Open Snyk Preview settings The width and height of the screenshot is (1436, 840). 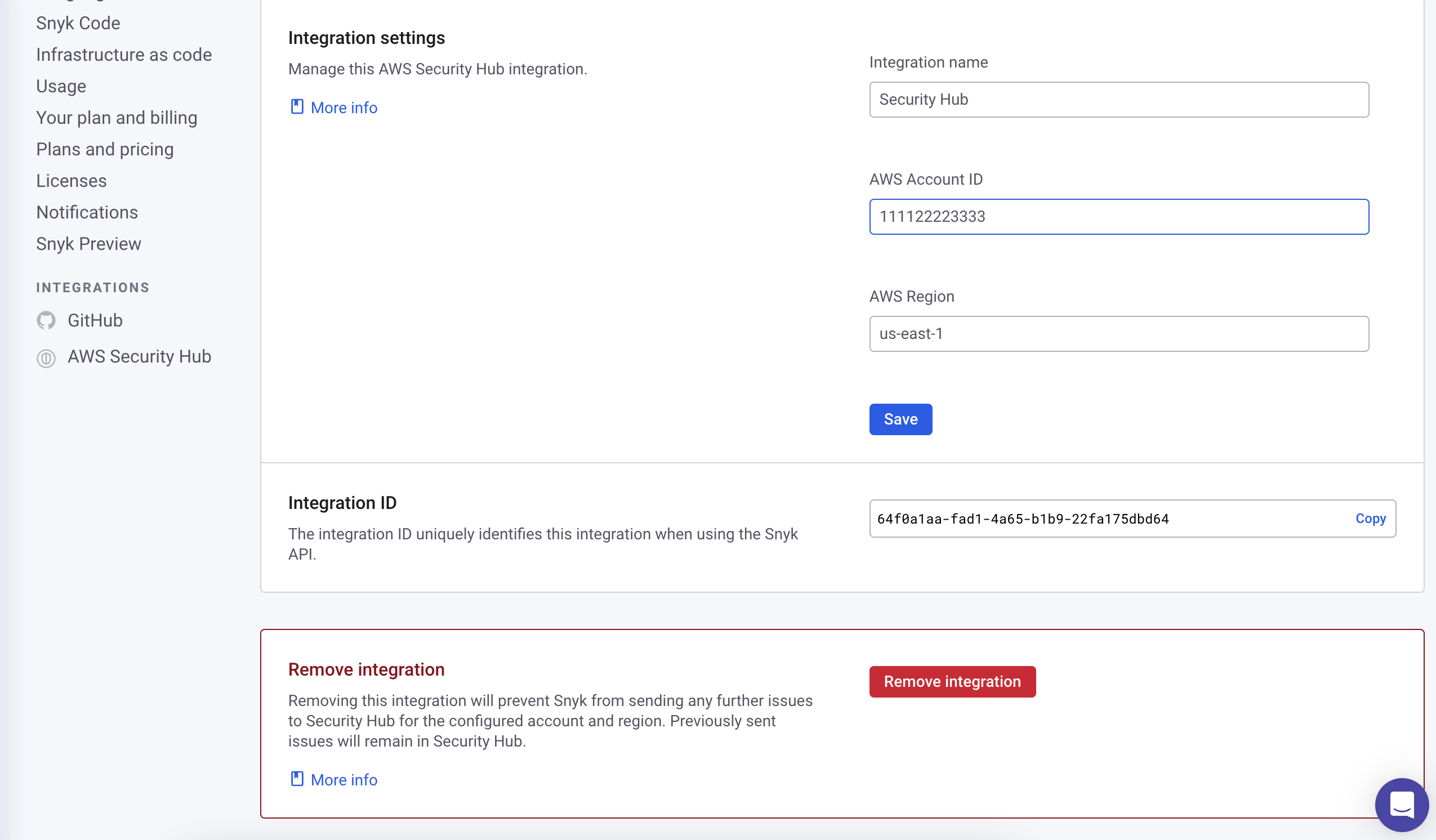[88, 243]
